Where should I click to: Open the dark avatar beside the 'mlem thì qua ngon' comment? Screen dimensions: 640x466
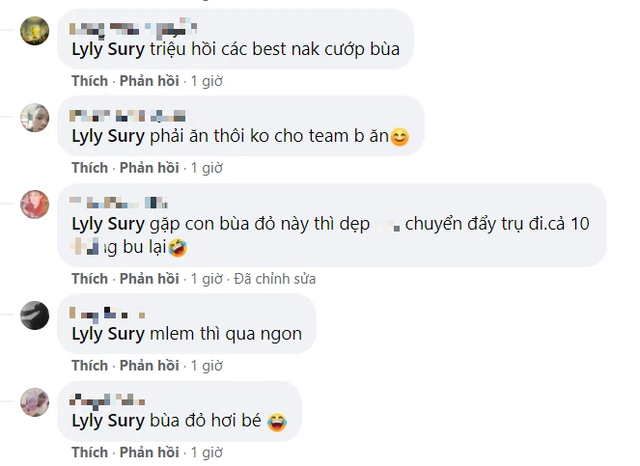pos(35,315)
